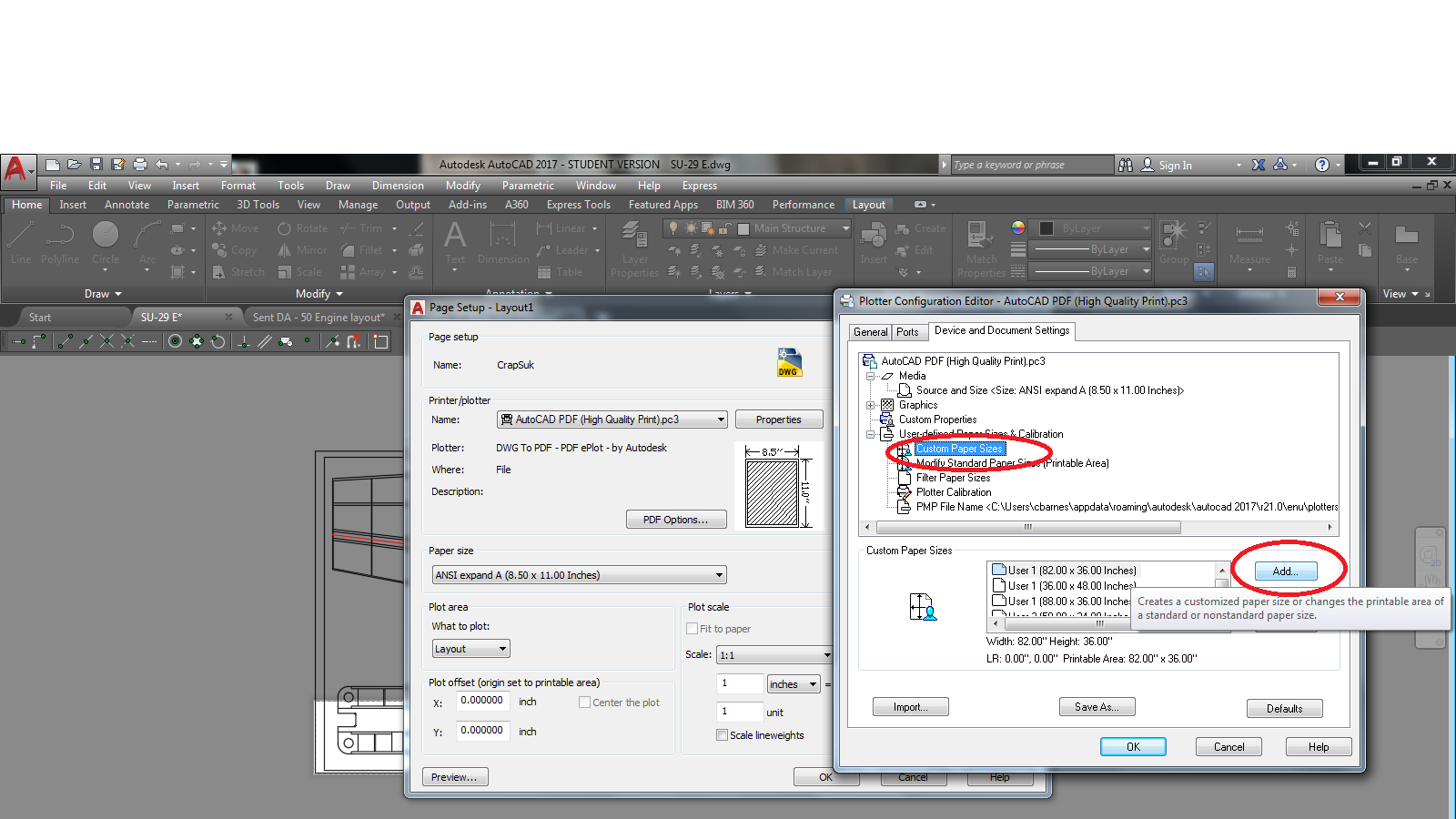
Task: Select the Circle tool in Draw panel
Action: point(106,243)
